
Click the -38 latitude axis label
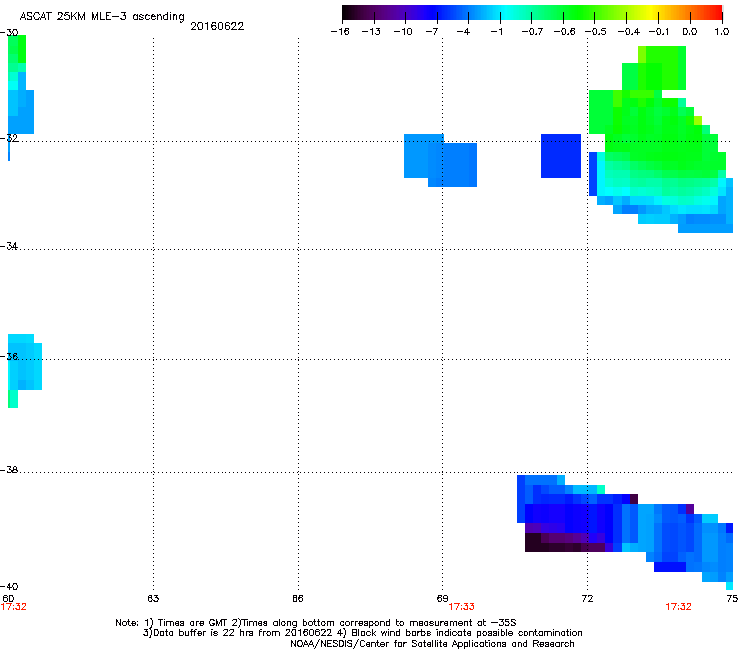point(9,470)
